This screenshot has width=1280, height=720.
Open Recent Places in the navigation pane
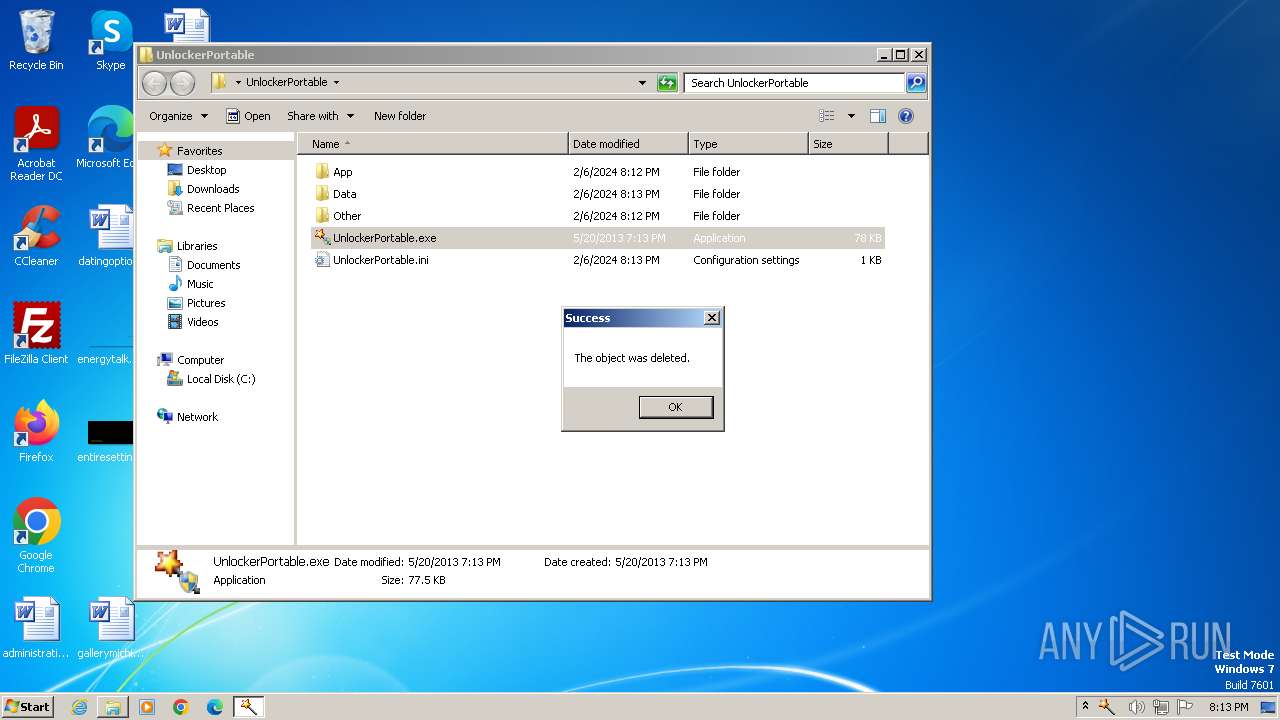tap(220, 208)
